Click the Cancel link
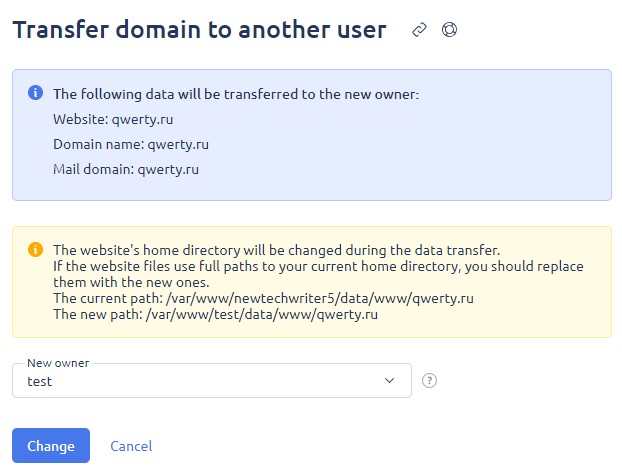This screenshot has height=473, width=622. pos(131,446)
